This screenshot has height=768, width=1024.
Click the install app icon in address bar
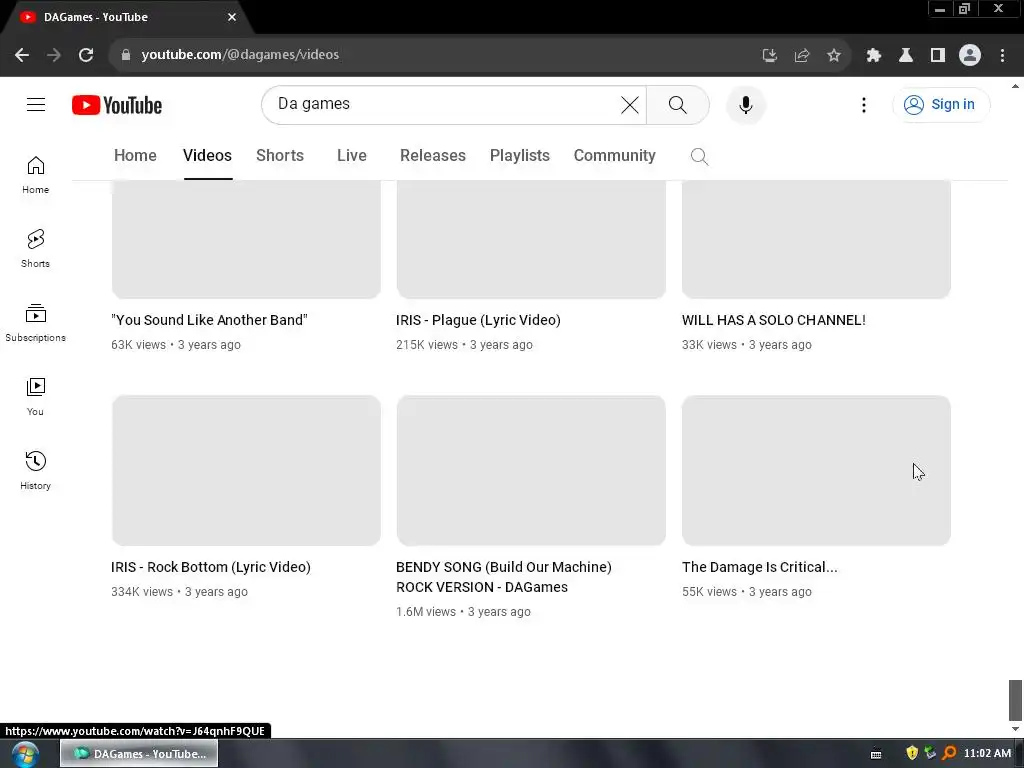click(x=769, y=55)
